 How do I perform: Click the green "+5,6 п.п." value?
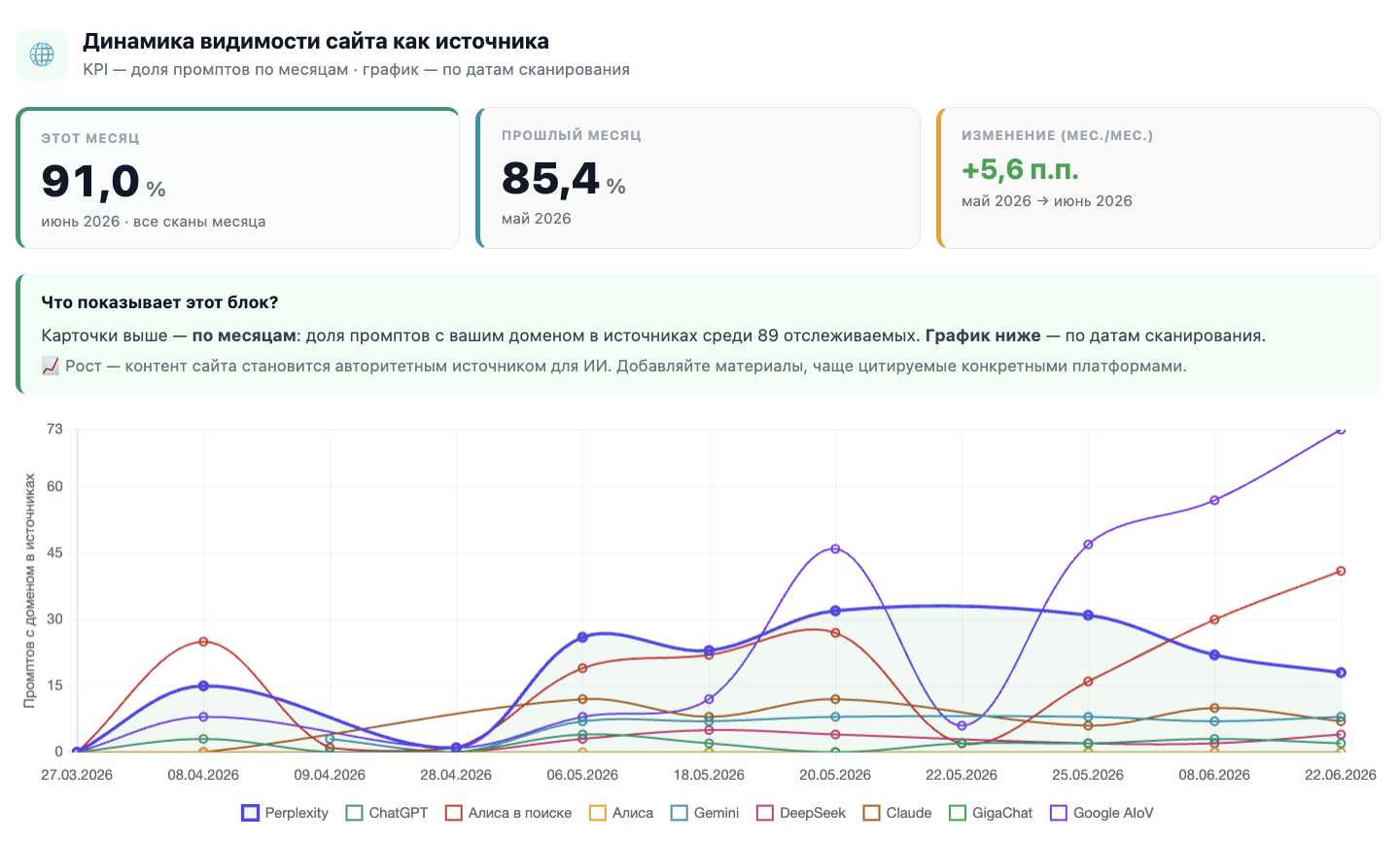[1021, 170]
